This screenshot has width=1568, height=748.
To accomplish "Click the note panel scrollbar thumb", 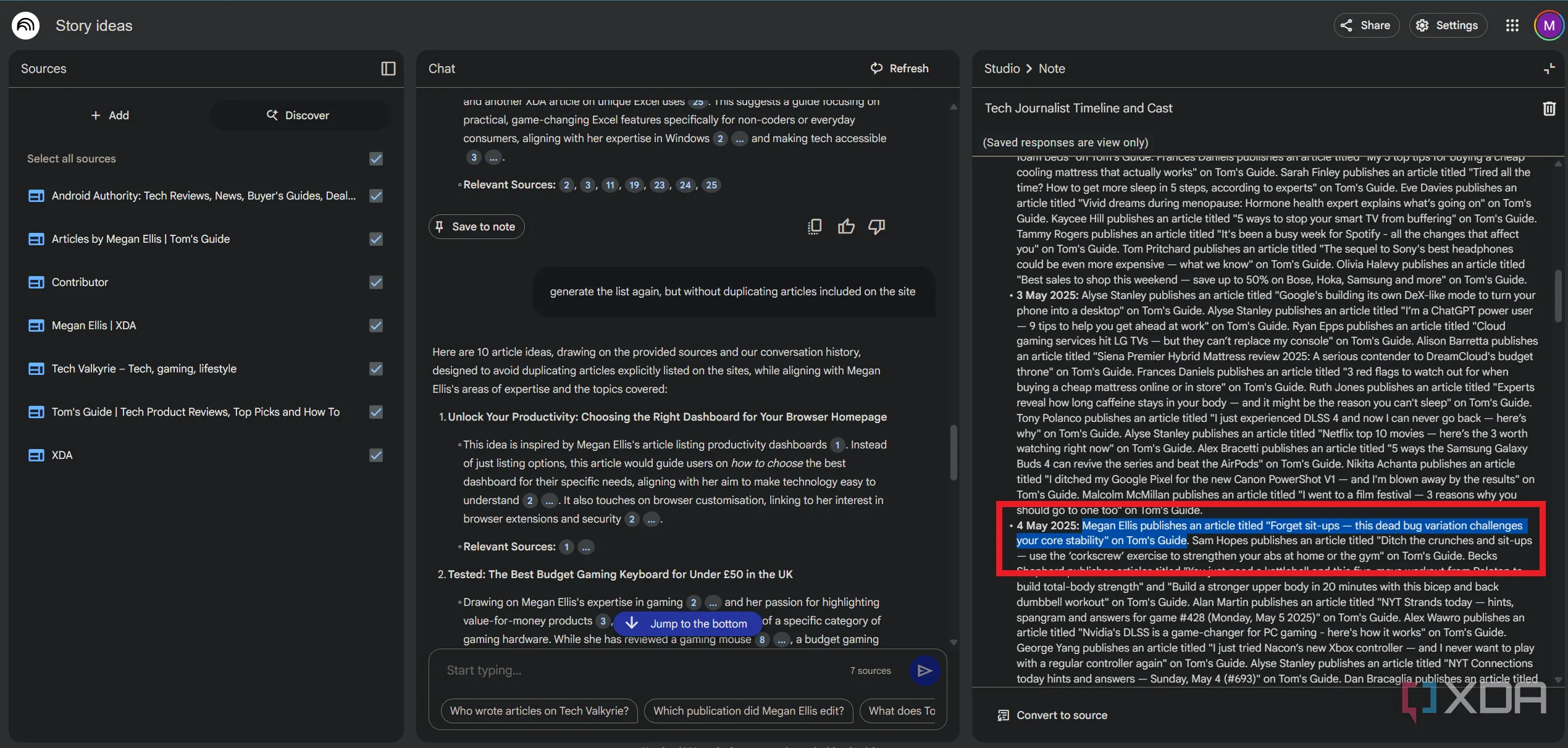I will pyautogui.click(x=1558, y=296).
